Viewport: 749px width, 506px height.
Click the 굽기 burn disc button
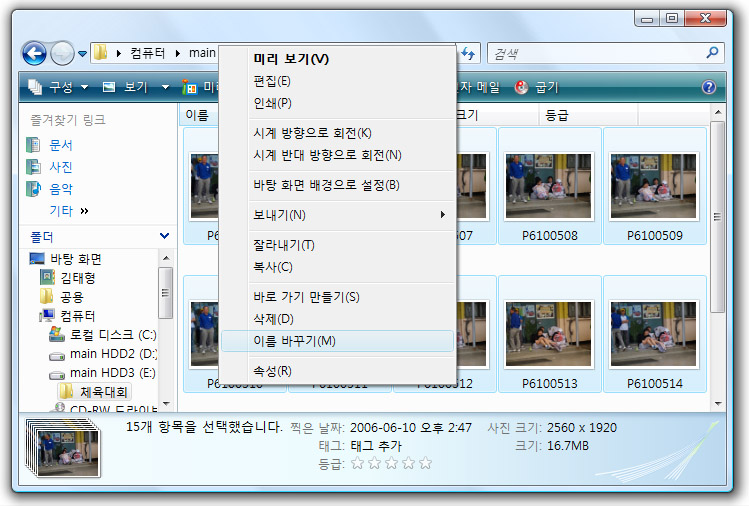(536, 87)
